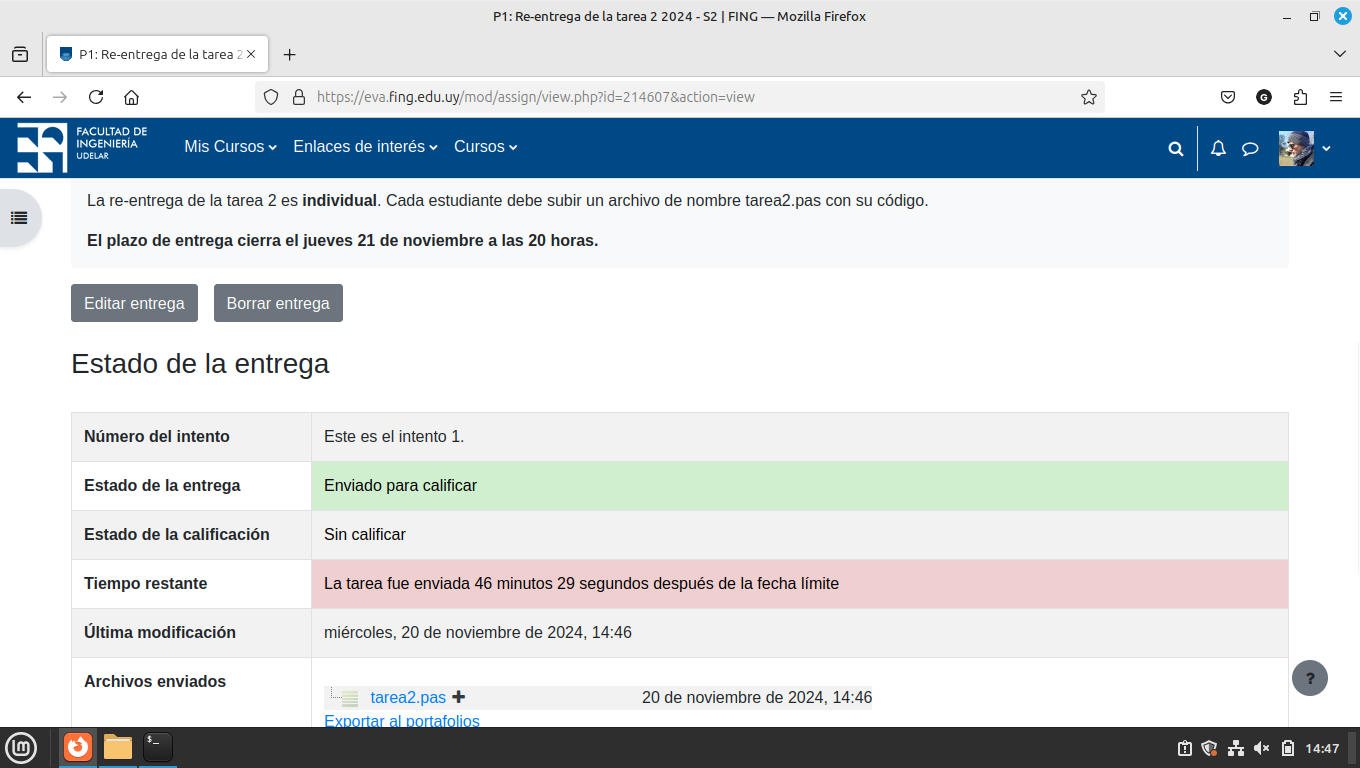Viewport: 1360px width, 768px height.
Task: Open network connections tray icon
Action: coord(1236,748)
